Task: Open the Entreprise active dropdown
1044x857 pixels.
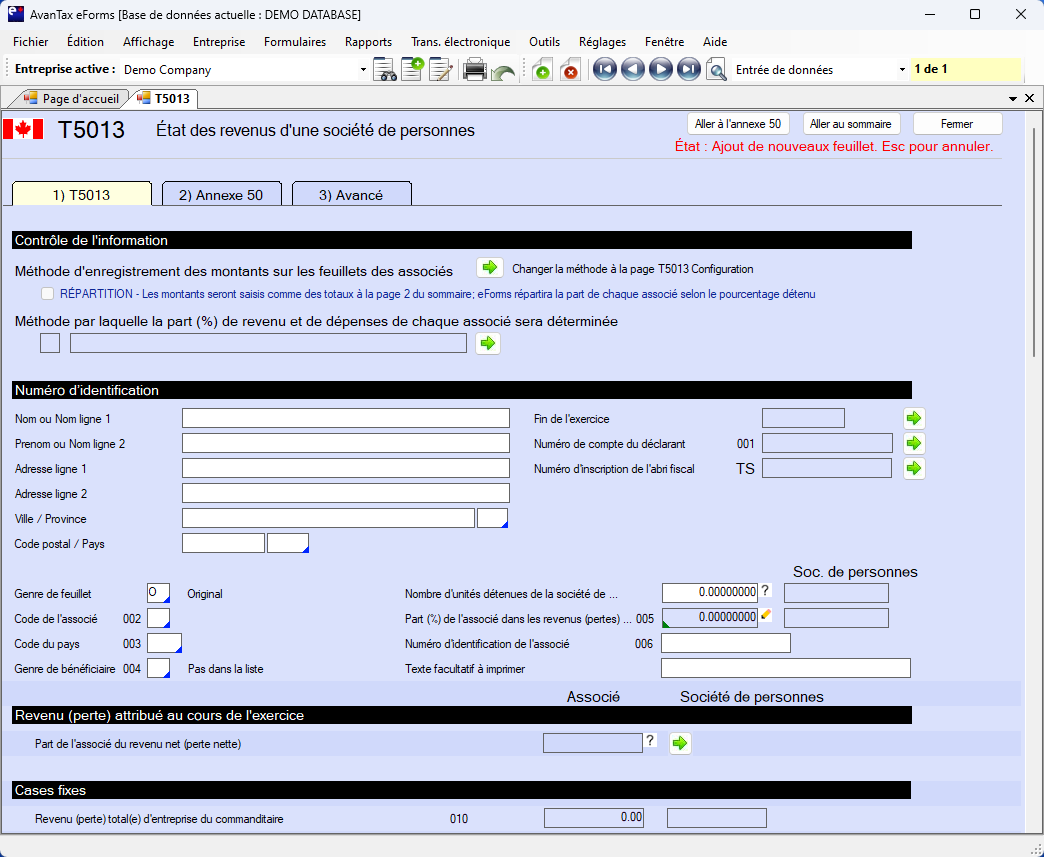Action: (363, 70)
